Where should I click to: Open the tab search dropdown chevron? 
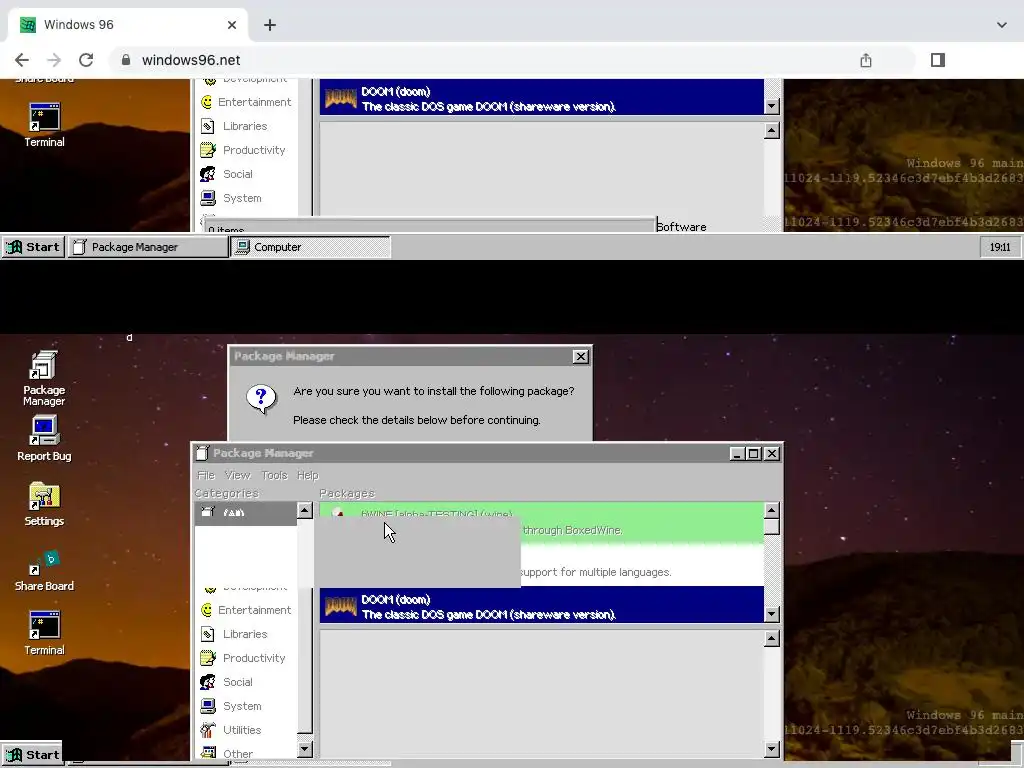[1001, 25]
